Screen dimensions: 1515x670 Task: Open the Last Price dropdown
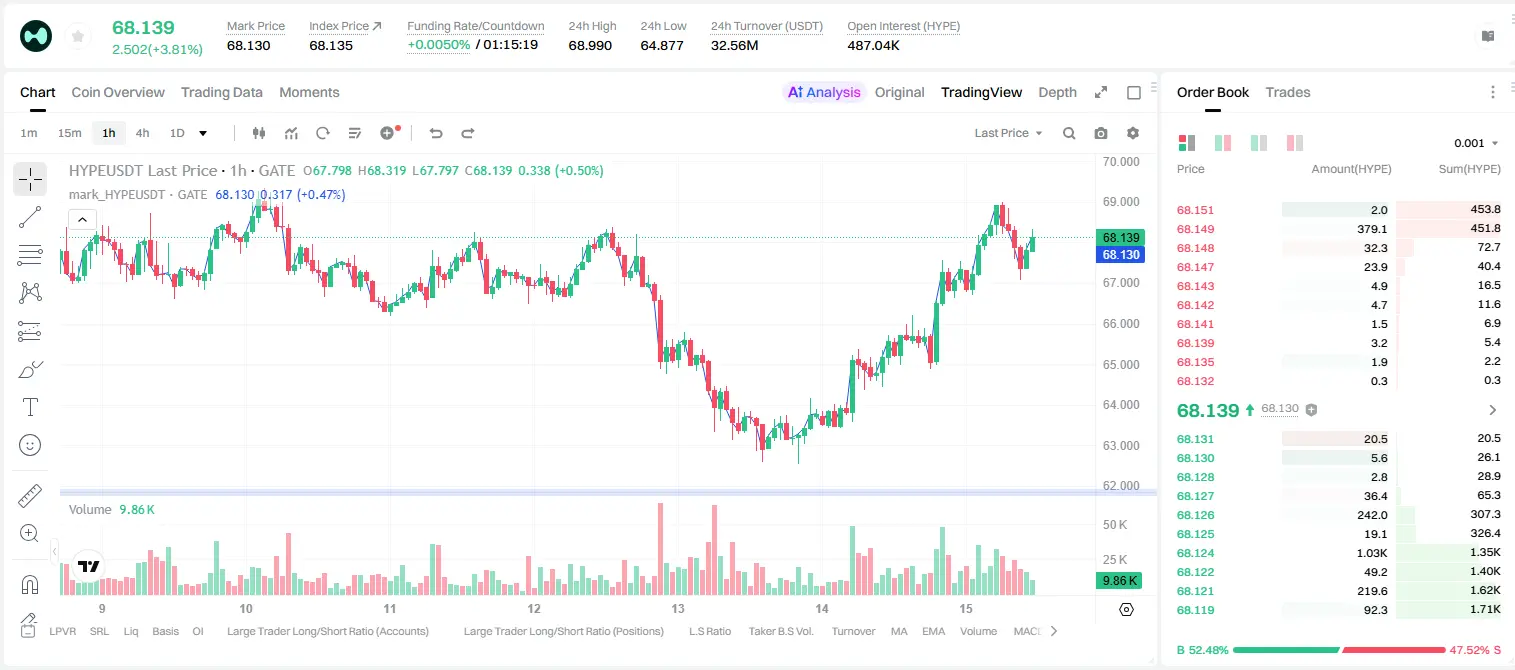[x=1008, y=133]
